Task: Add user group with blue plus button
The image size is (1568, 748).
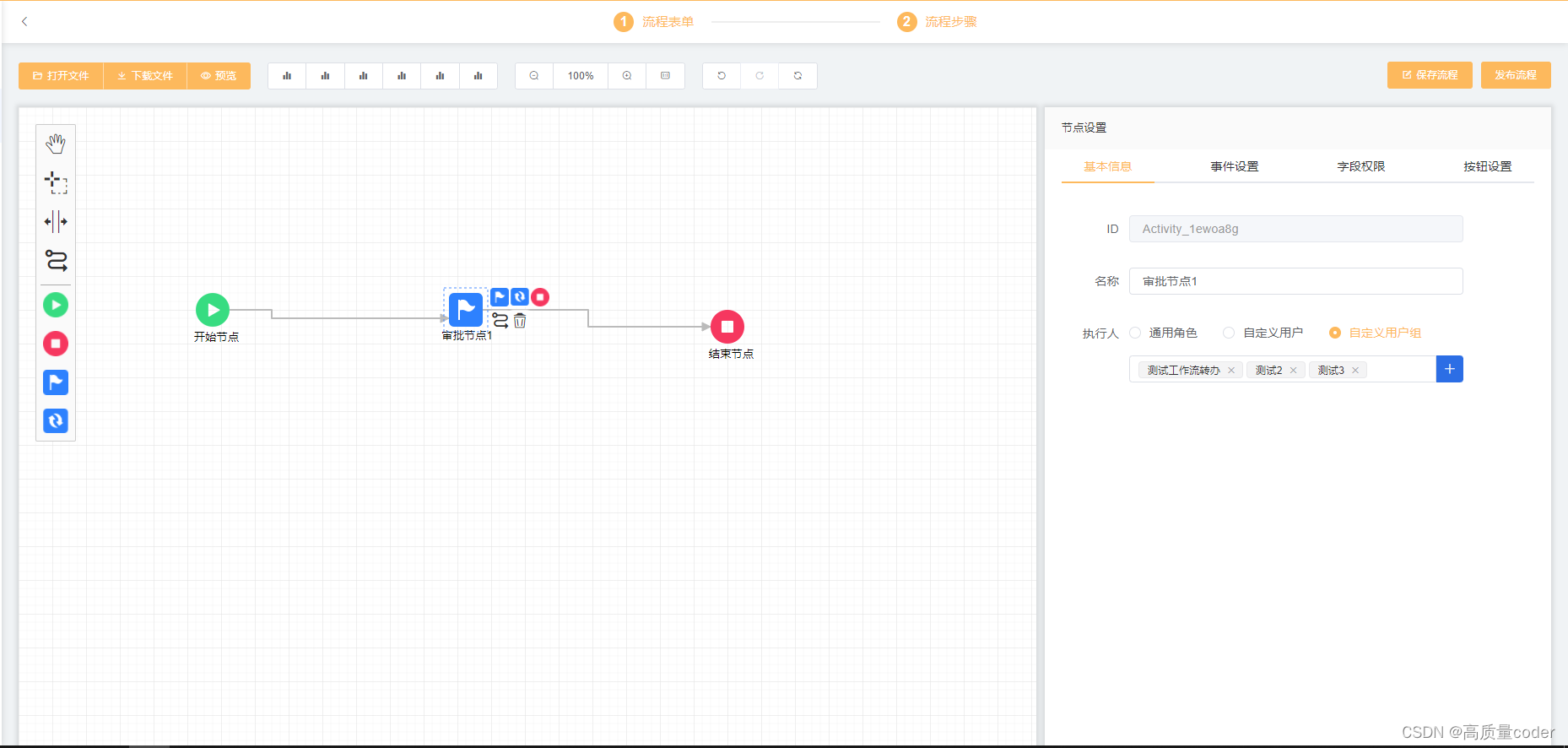Action: (1450, 369)
